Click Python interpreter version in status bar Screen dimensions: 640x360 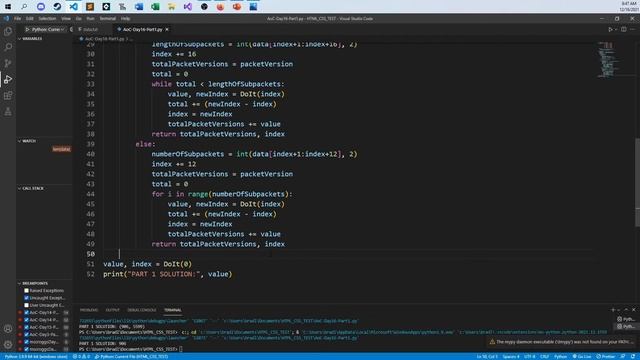[x=36, y=356]
